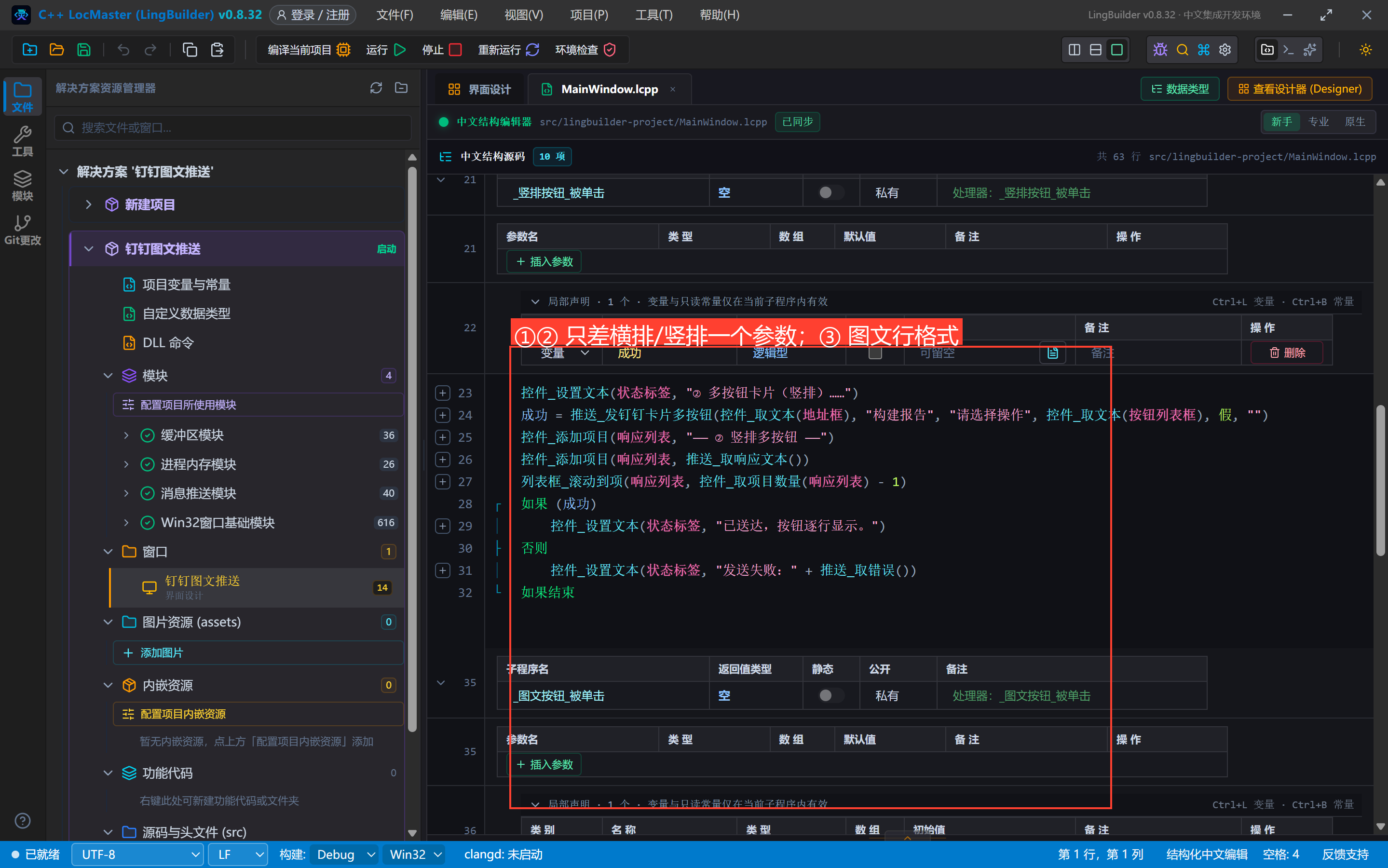
Task: Open the Modules sidebar panel
Action: (22, 186)
